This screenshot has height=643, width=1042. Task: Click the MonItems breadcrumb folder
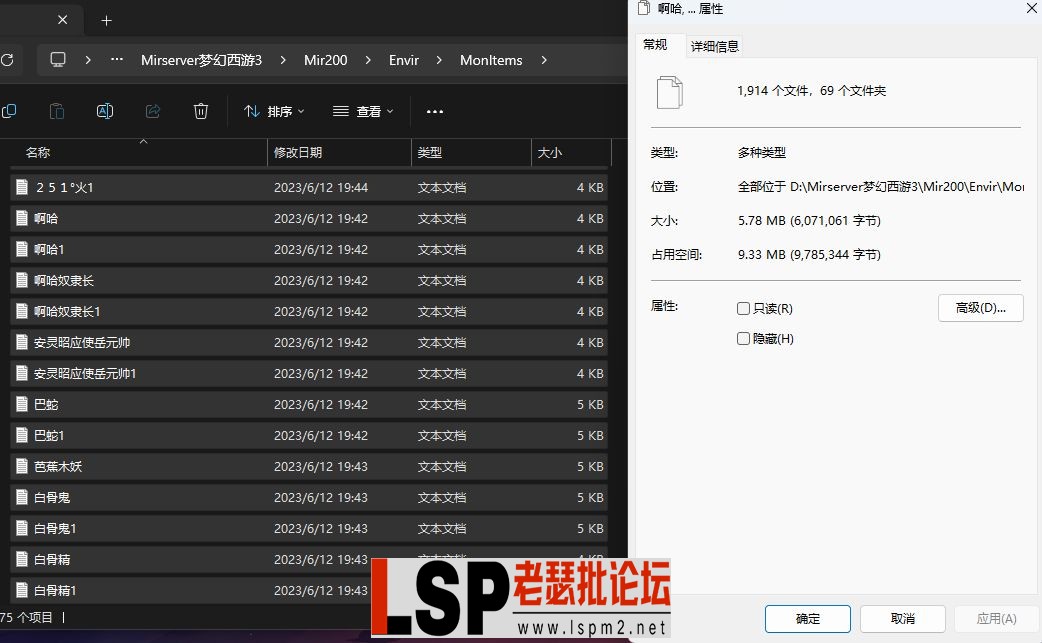pyautogui.click(x=491, y=60)
